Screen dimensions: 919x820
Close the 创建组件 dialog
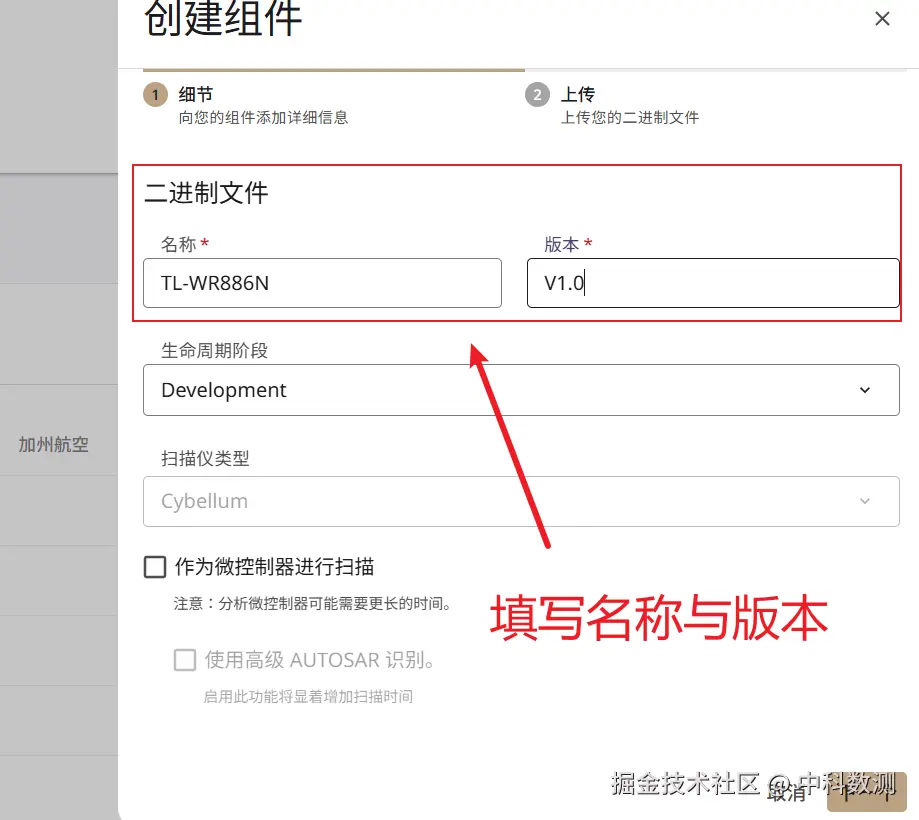(882, 19)
